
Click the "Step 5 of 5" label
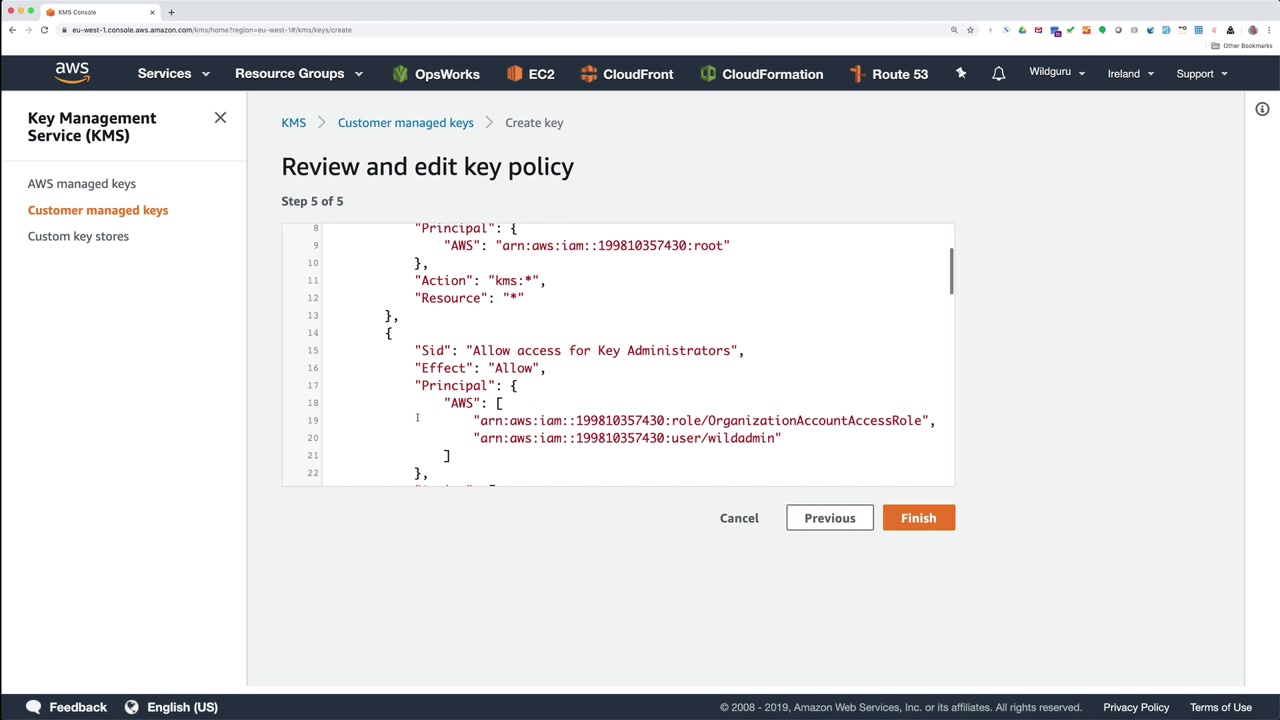tap(312, 201)
